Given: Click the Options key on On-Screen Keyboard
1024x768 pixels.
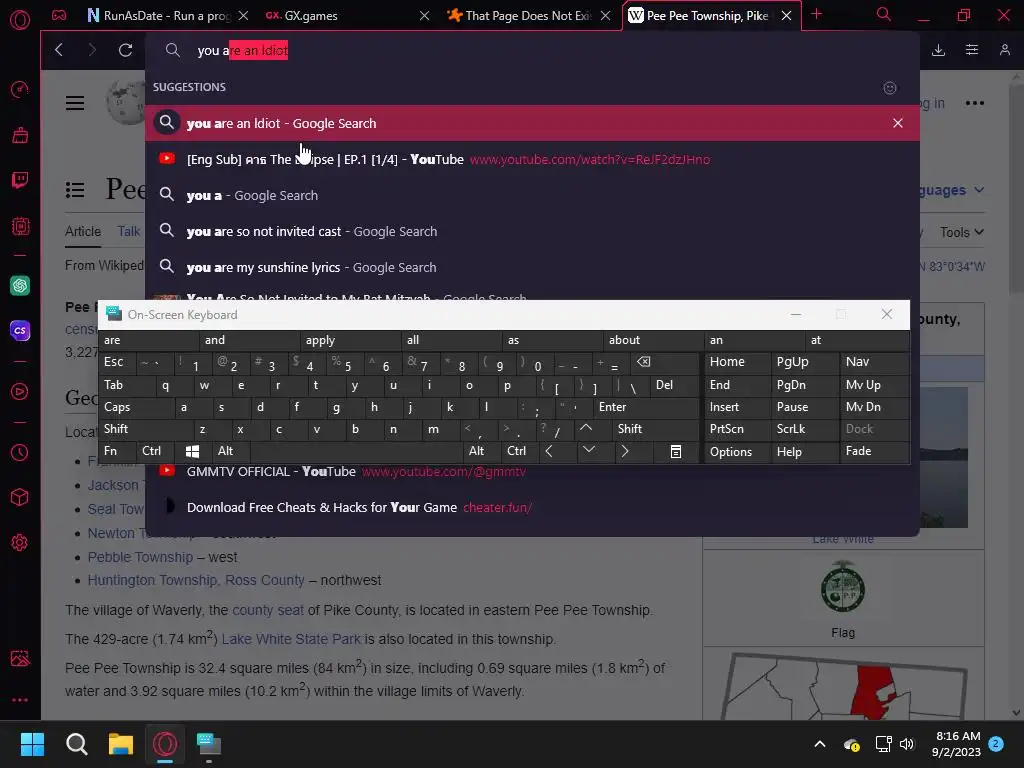Looking at the screenshot, I should [737, 451].
